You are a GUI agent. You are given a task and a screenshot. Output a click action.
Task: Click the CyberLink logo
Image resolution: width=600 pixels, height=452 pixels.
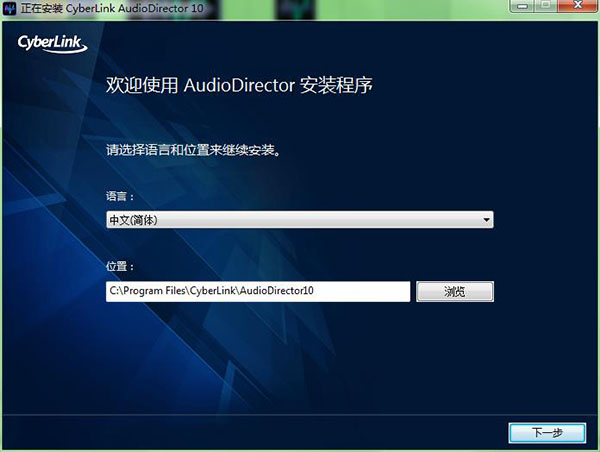click(x=52, y=44)
